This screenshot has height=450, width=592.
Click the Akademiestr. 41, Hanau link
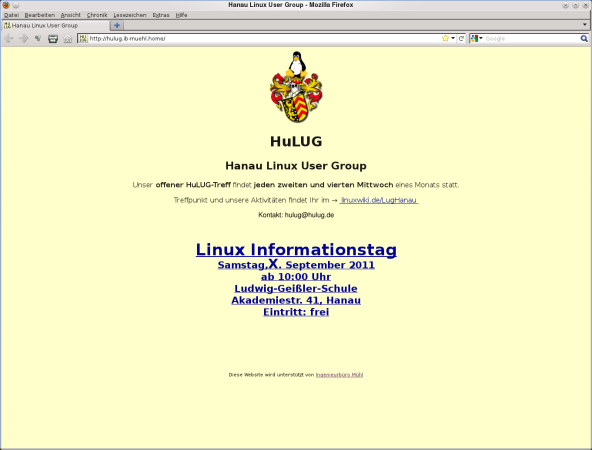click(296, 300)
